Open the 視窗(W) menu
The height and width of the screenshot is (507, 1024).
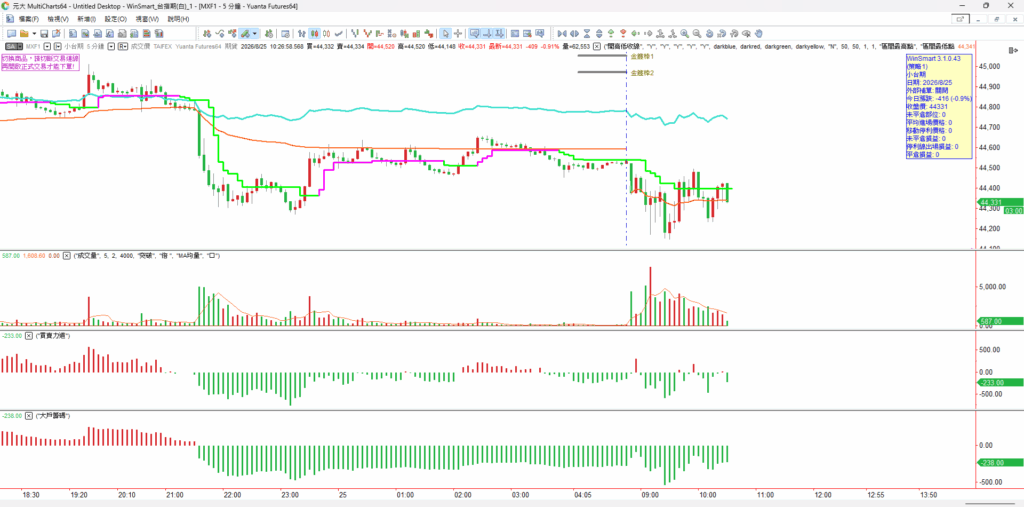[147, 20]
